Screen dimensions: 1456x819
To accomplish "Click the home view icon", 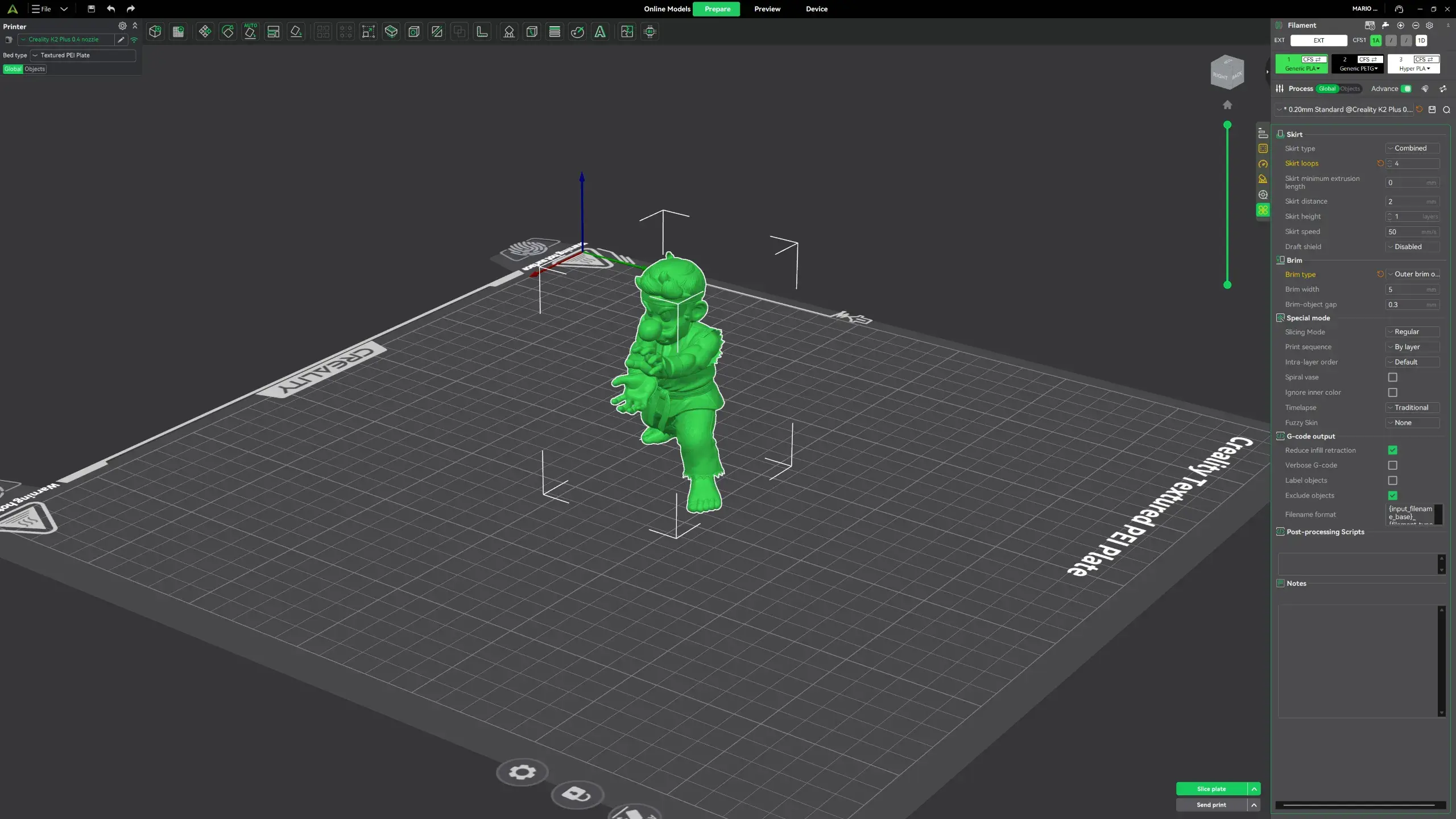I will (1227, 105).
